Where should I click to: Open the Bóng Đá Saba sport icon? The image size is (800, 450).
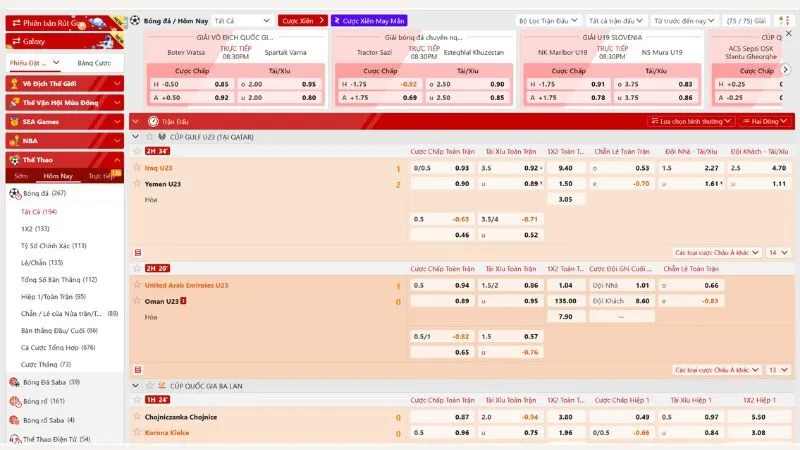[x=14, y=382]
